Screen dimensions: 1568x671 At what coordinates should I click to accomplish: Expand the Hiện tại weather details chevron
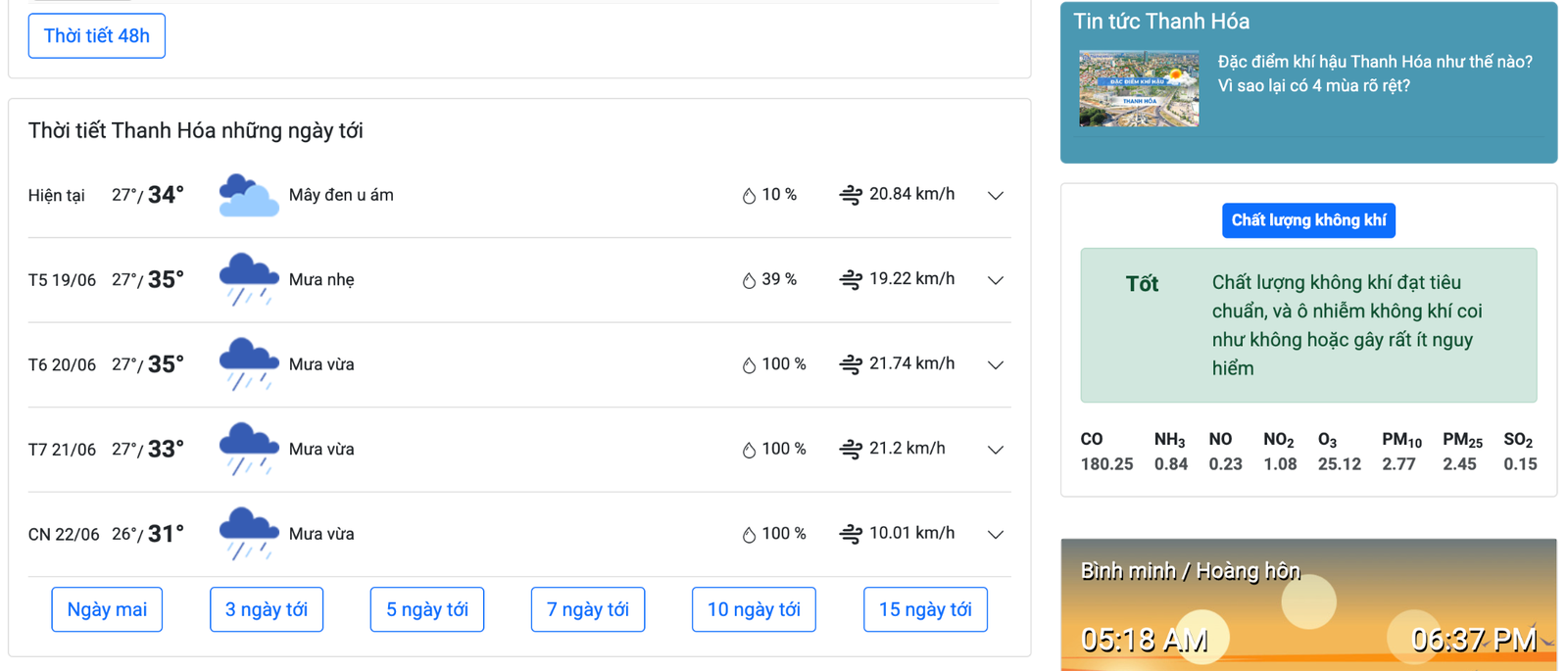click(x=996, y=196)
